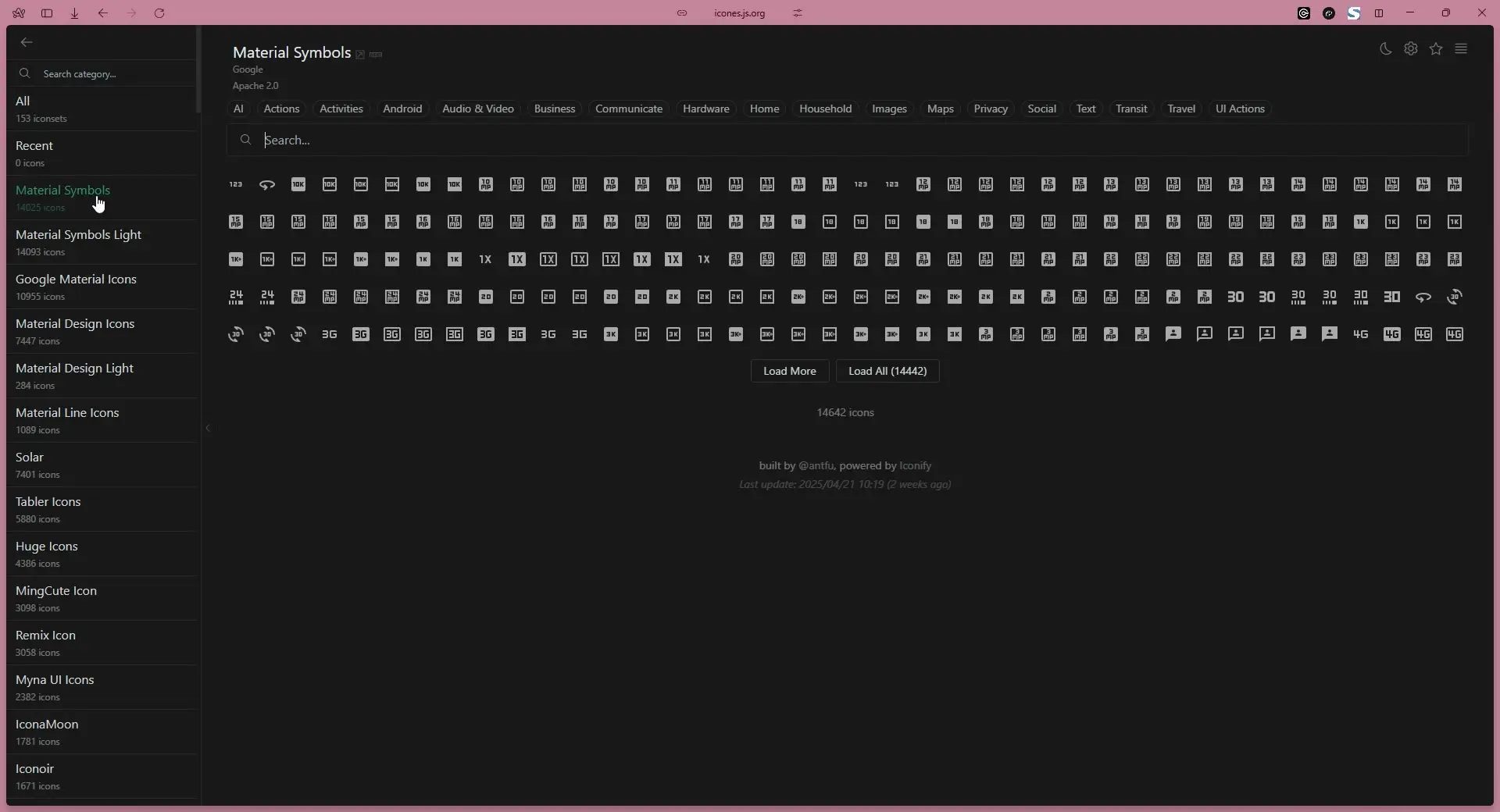Screen dimensions: 1500x812
Task: Toggle the window layout icon beside icones.js.org
Action: pos(798,13)
